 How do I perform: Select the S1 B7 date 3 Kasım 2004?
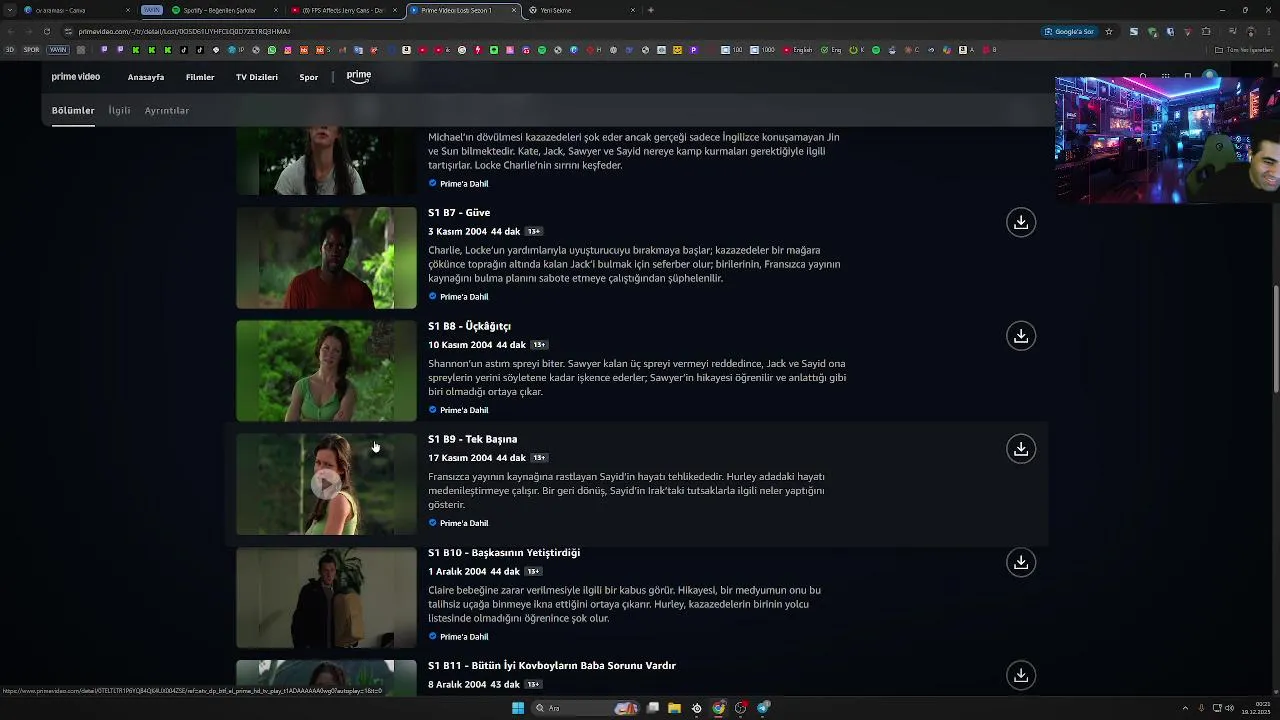457,232
